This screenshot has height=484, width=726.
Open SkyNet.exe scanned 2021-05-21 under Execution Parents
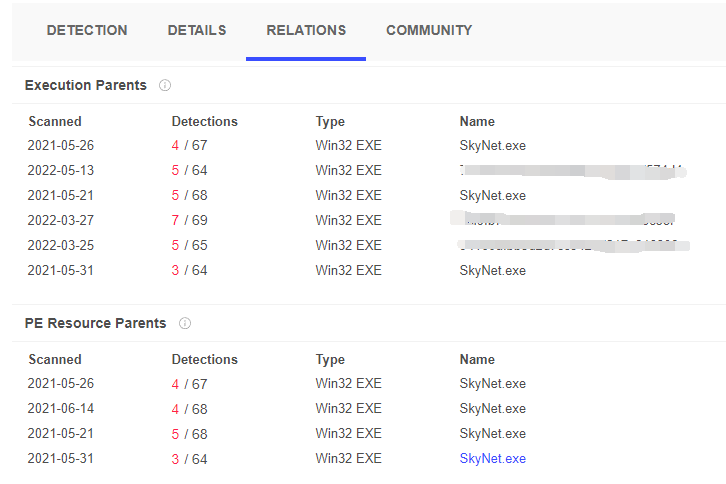pyautogui.click(x=492, y=196)
